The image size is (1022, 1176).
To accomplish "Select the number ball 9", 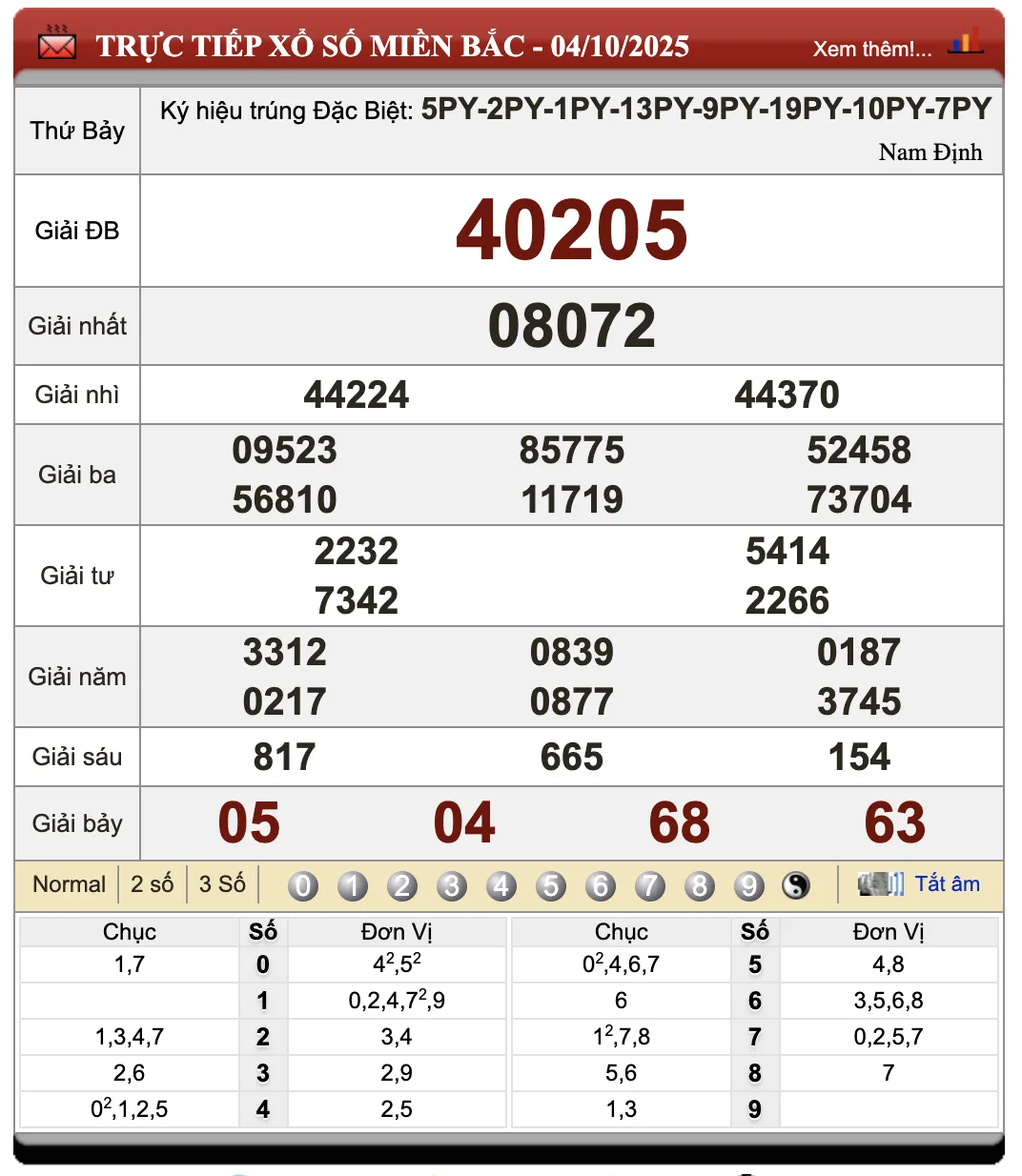I will [749, 885].
